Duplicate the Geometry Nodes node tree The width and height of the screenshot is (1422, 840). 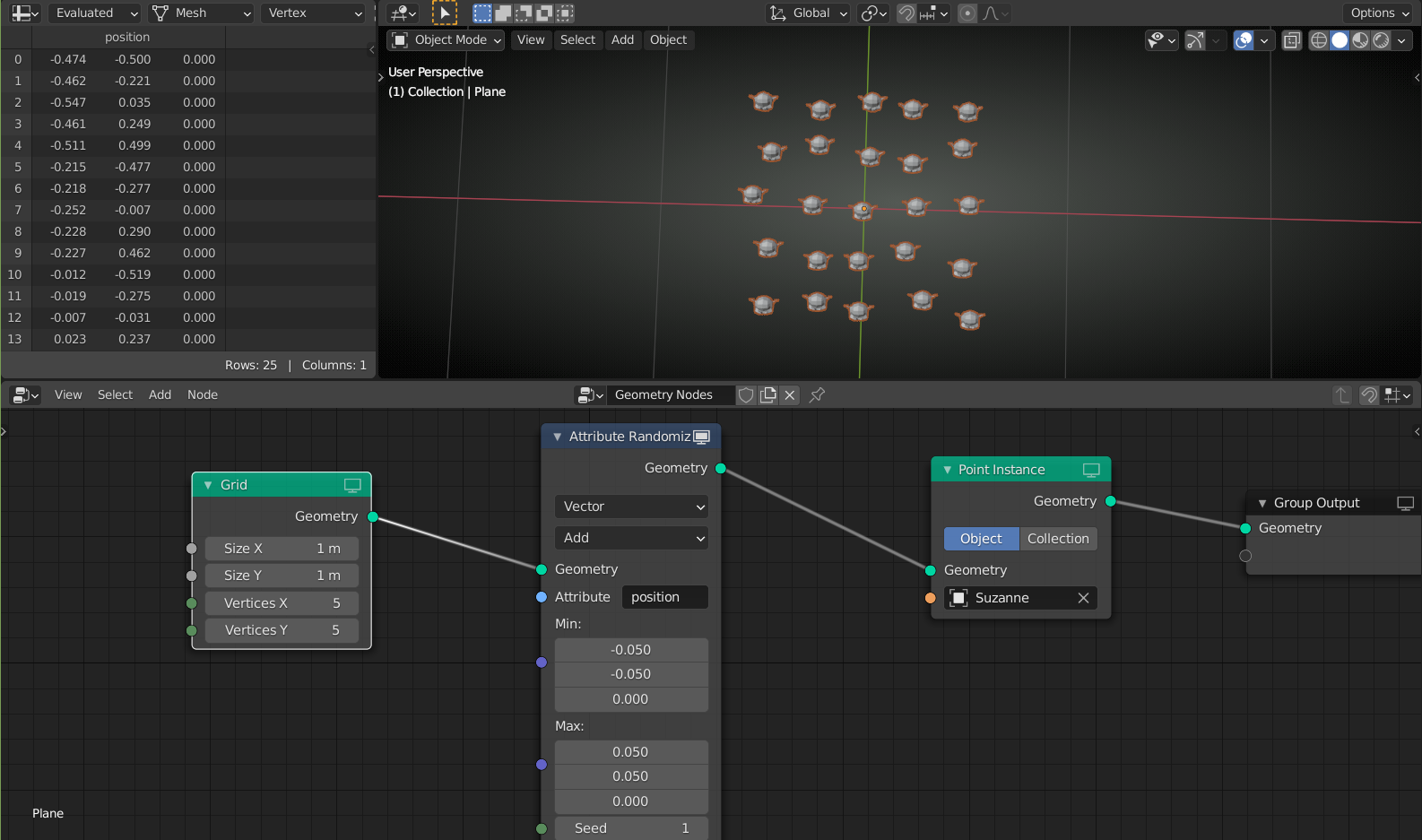[x=768, y=395]
